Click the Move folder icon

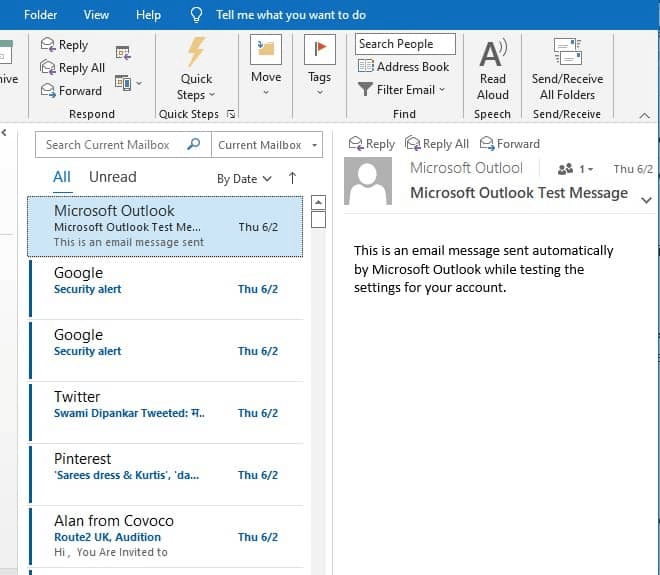click(x=266, y=49)
